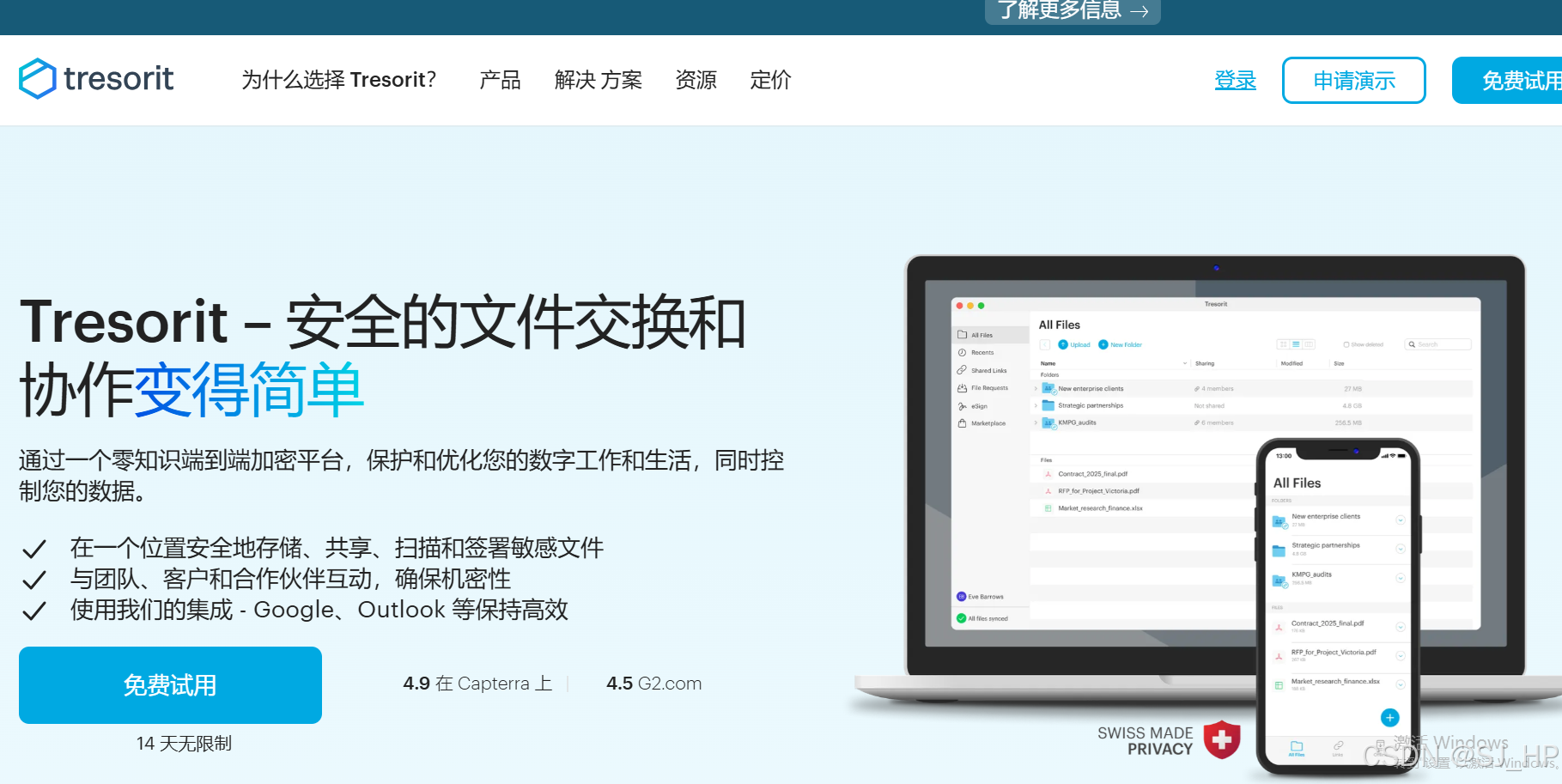Click the 了解更多信息 banner button

pos(1073,10)
